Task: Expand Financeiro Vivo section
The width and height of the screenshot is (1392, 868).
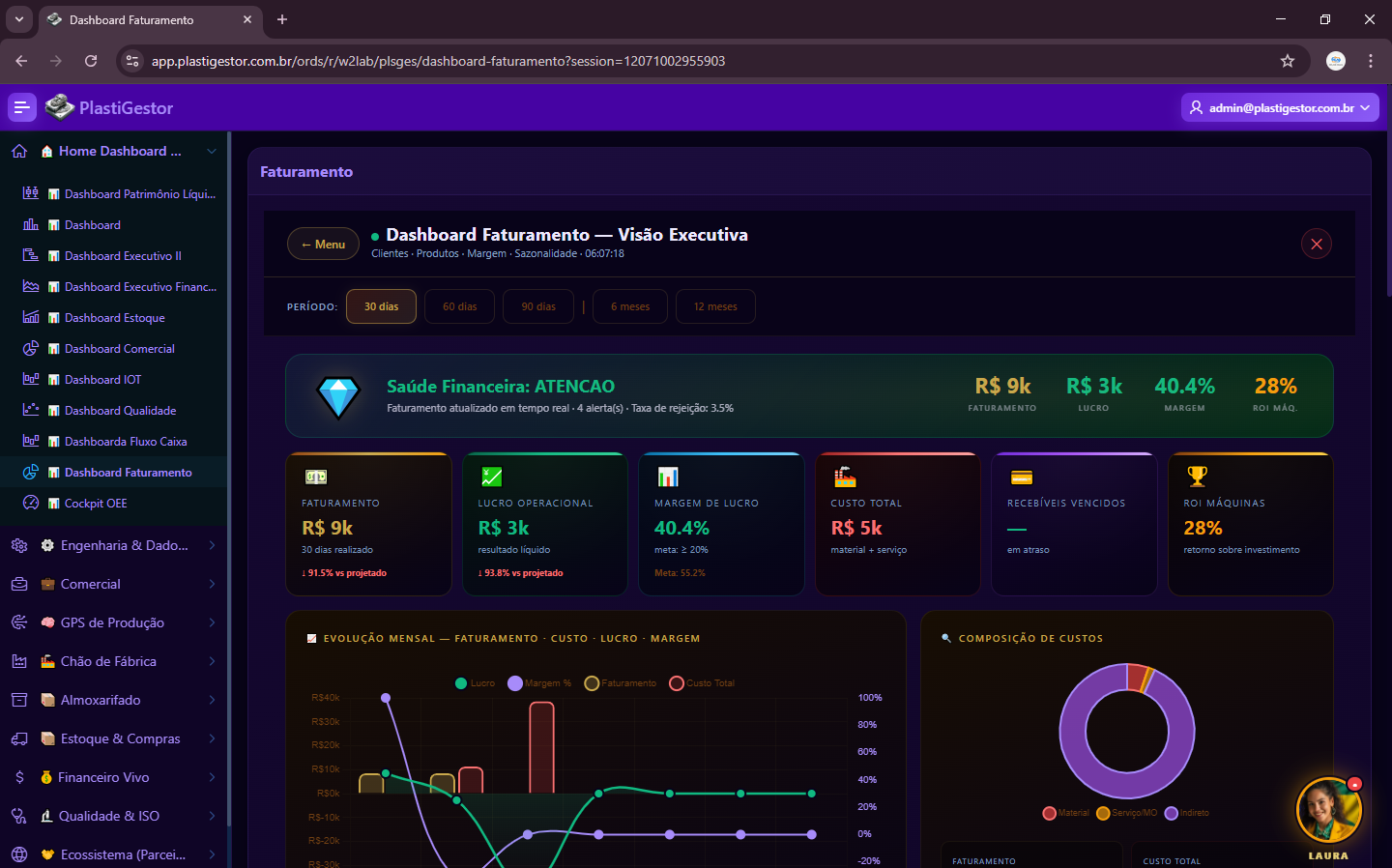Action: (x=212, y=777)
